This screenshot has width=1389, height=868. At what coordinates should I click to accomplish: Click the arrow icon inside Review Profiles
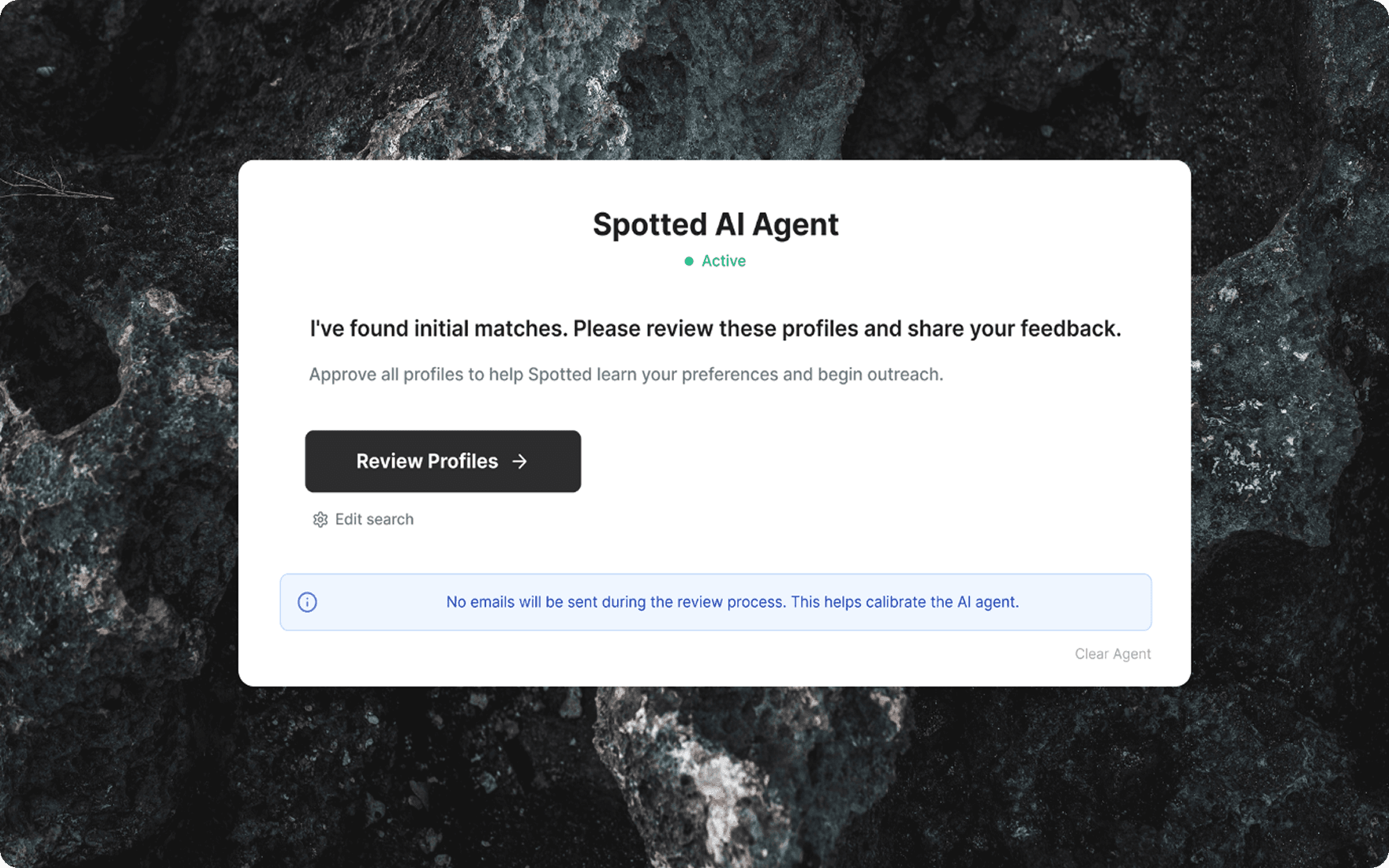click(519, 462)
